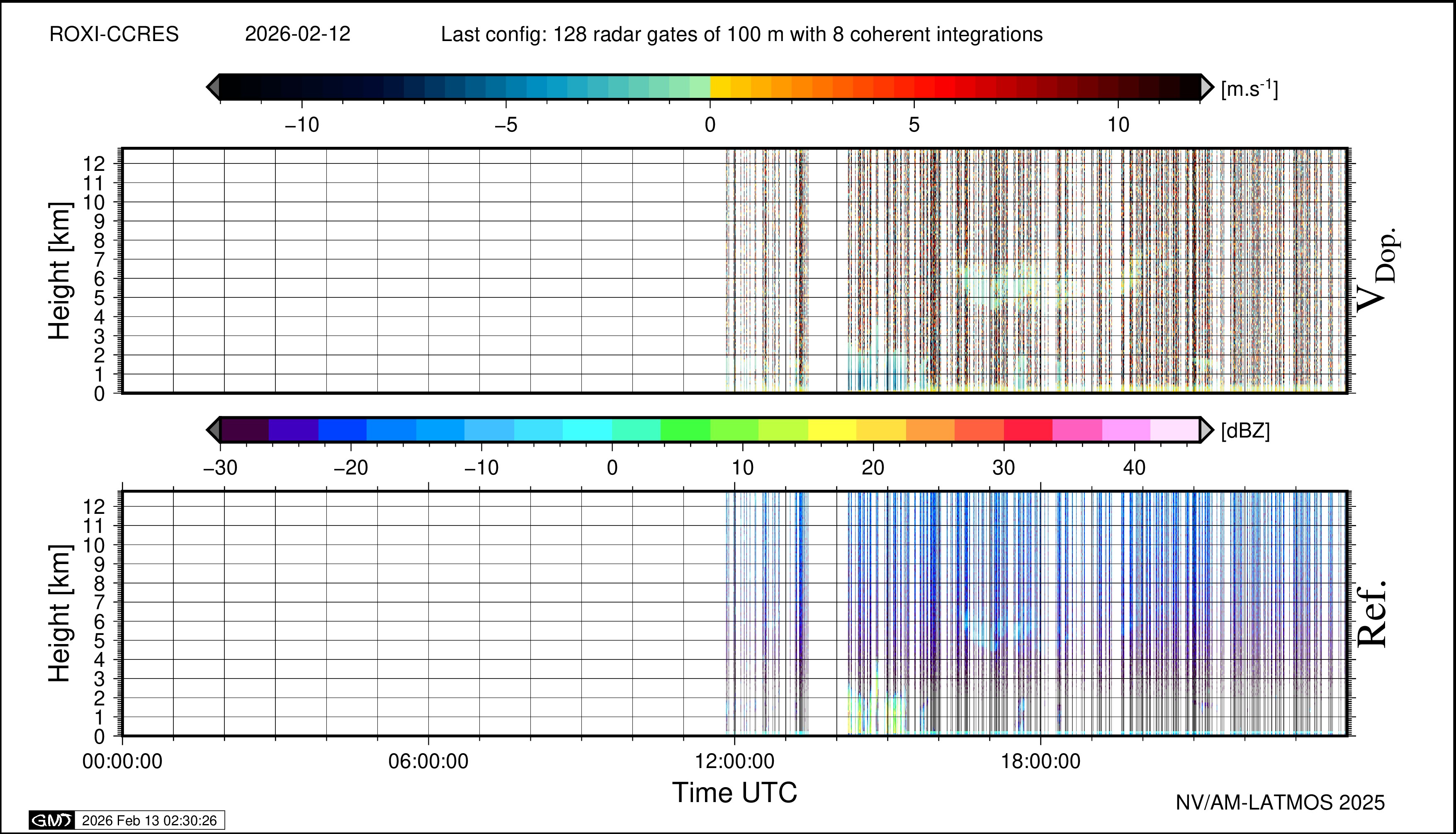Screen dimensions: 1456x834
Task: Click the pink 35 dBZ colorbar segment
Action: pos(1077,430)
